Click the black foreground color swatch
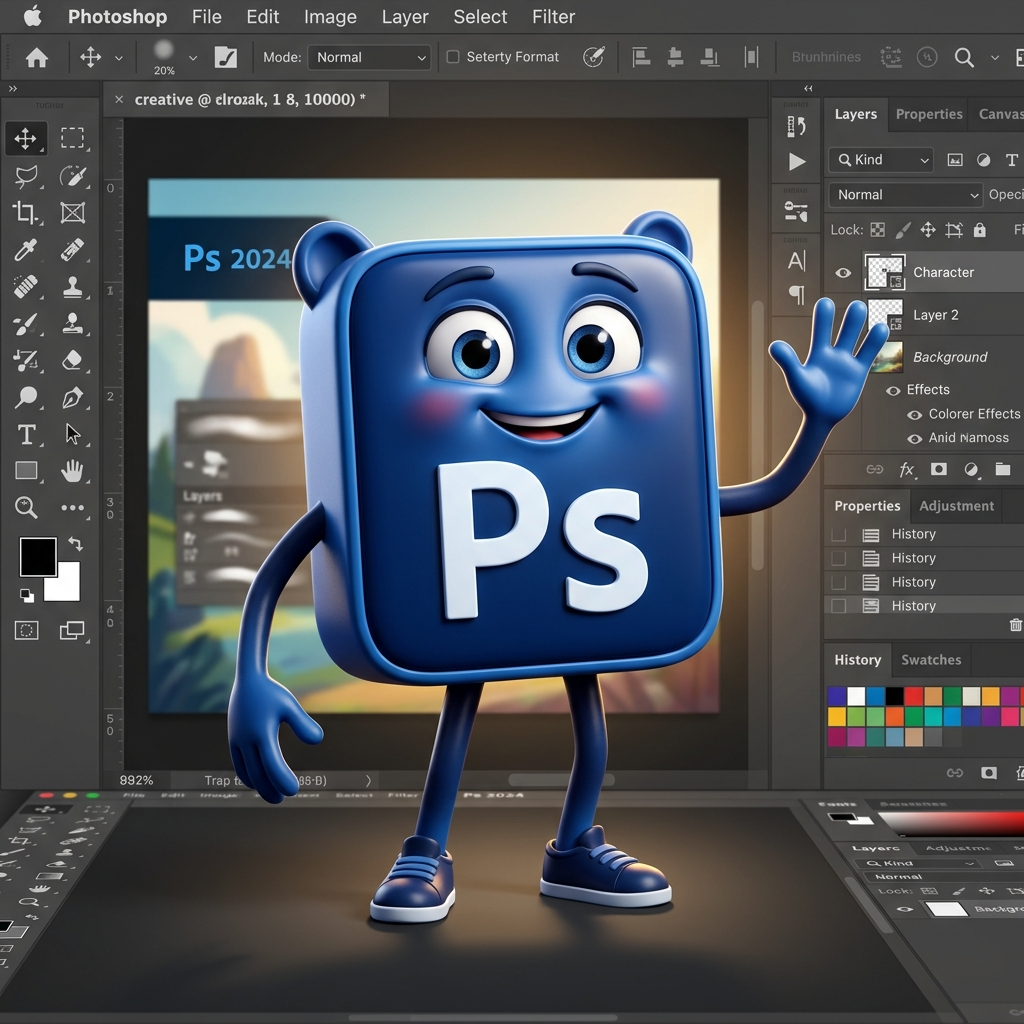1024x1024 pixels. pyautogui.click(x=38, y=556)
